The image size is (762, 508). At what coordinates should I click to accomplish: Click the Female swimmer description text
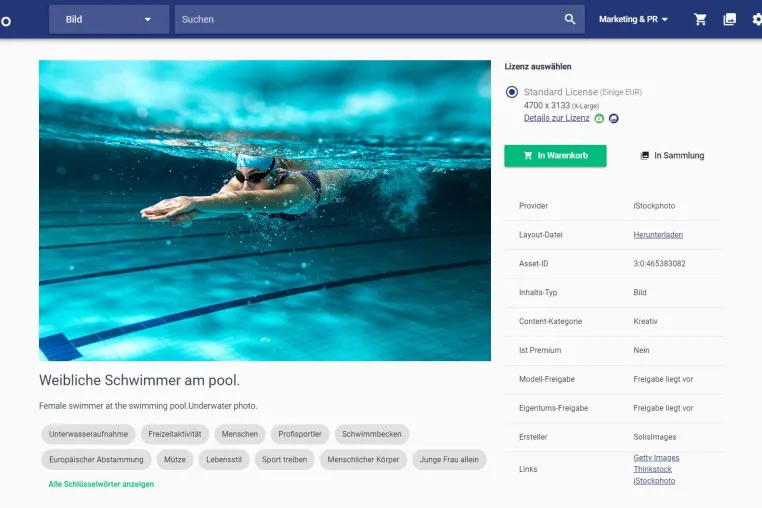coord(148,406)
